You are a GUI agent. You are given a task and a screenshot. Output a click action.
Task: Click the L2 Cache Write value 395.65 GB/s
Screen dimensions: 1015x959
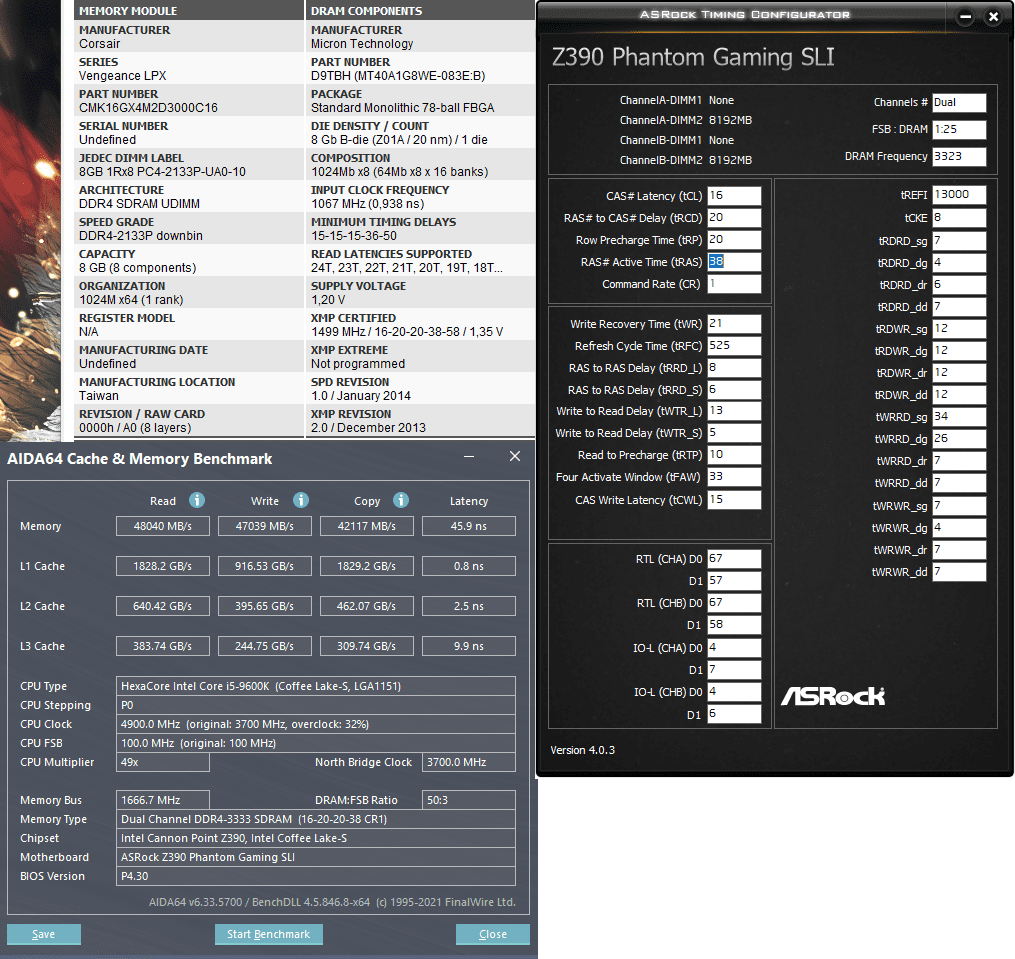click(265, 606)
